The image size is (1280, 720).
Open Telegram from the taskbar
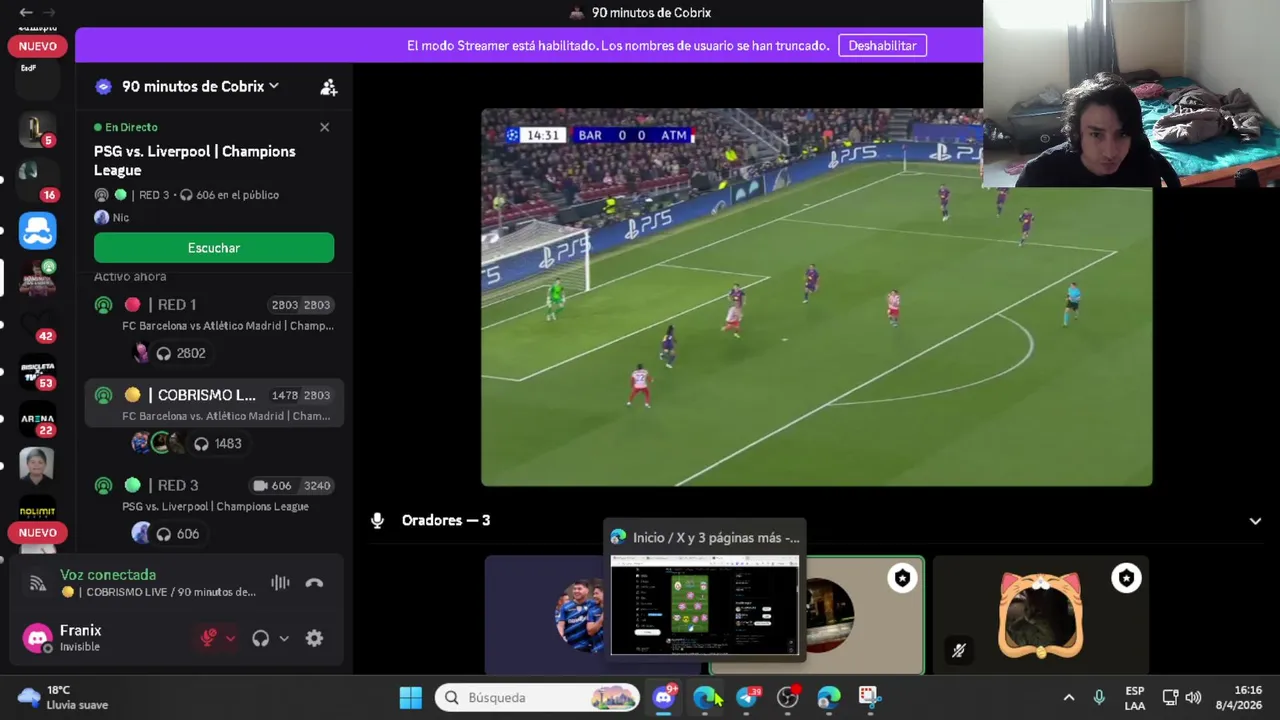(747, 697)
